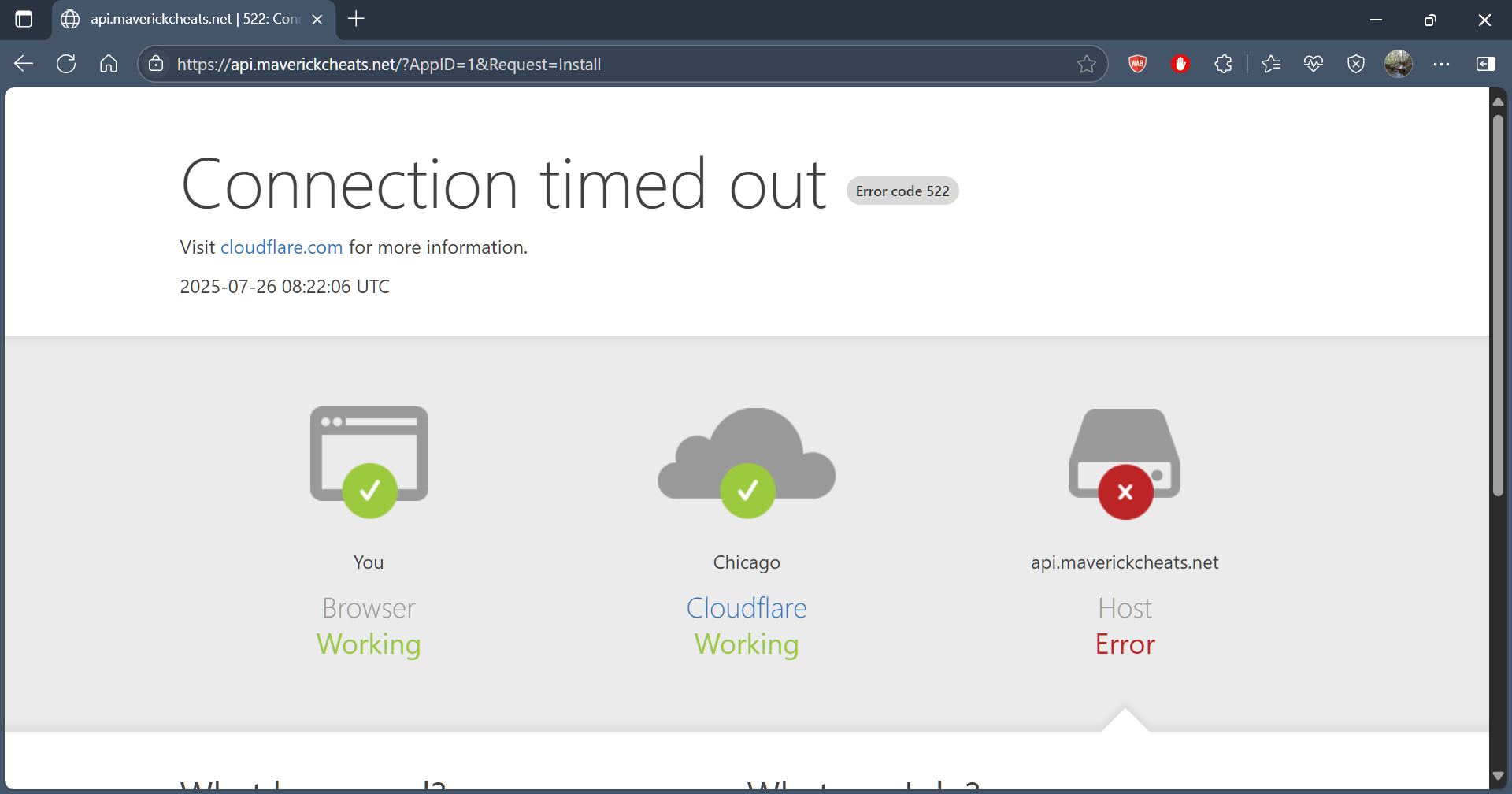This screenshot has height=794, width=1512.
Task: Click the red Error status text
Action: (x=1125, y=644)
